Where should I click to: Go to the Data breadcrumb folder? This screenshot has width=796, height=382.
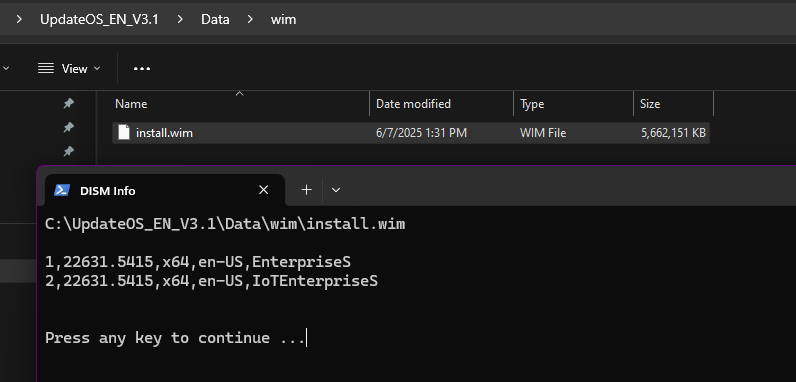pyautogui.click(x=215, y=20)
